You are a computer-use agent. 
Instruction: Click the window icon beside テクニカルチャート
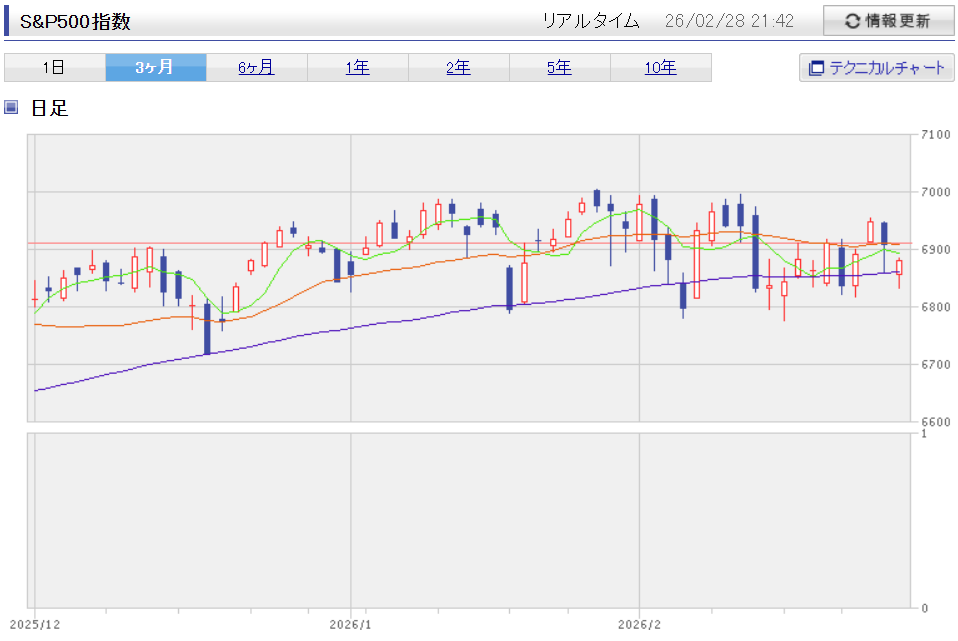pos(816,68)
